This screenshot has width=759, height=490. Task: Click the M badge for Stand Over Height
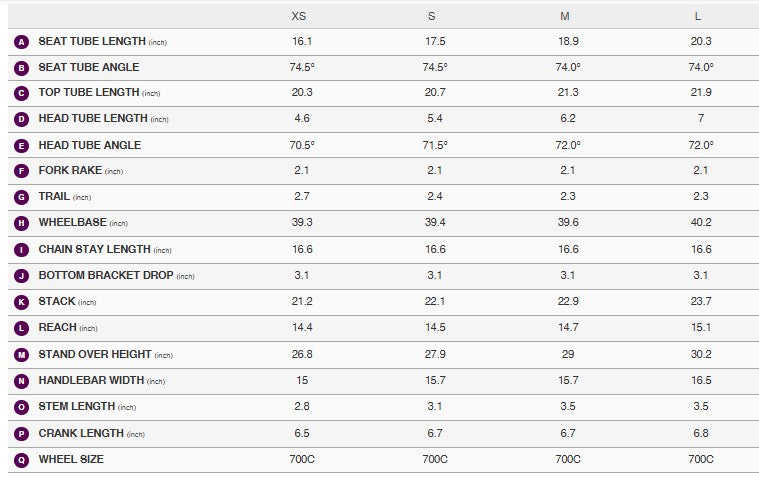coord(21,355)
